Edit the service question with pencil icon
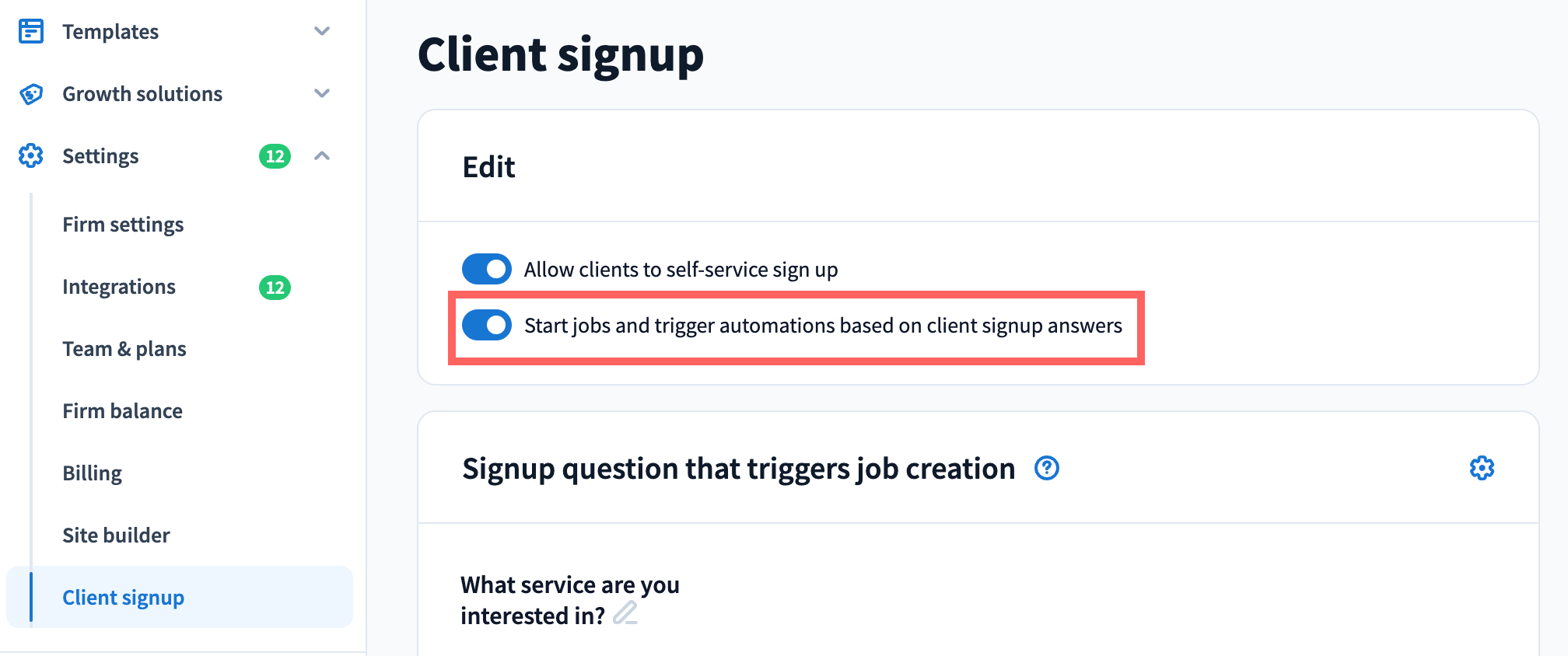Viewport: 1568px width, 656px height. (625, 614)
